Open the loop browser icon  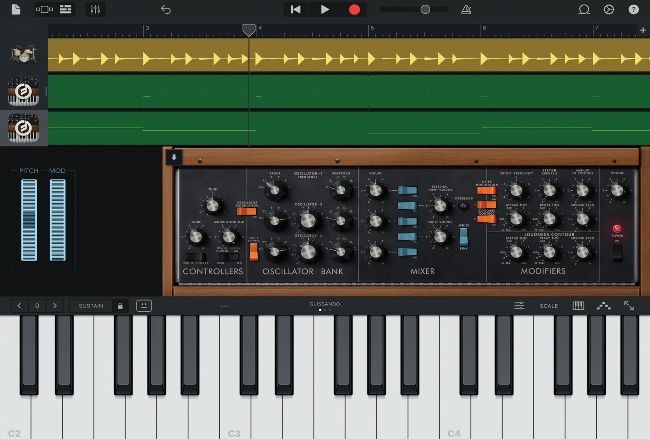point(584,9)
